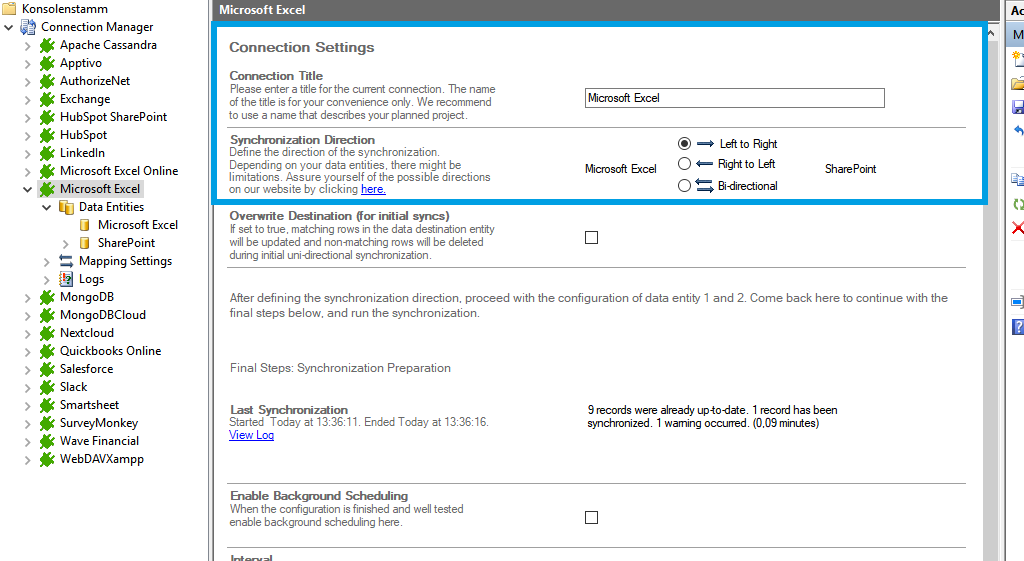The image size is (1024, 561).
Task: Click the Logs icon in the tree
Action: tap(66, 279)
